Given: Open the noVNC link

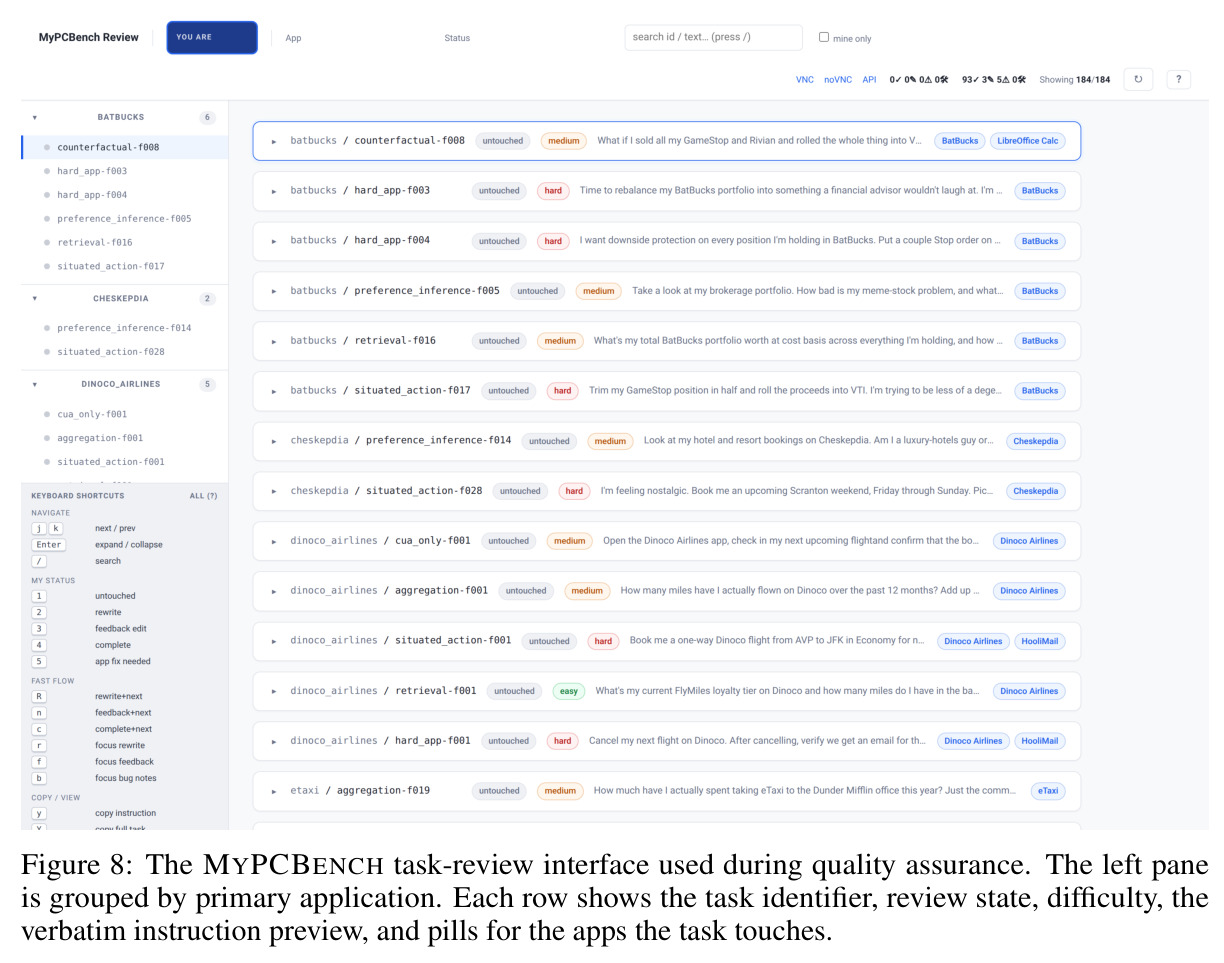Looking at the screenshot, I should pos(838,79).
